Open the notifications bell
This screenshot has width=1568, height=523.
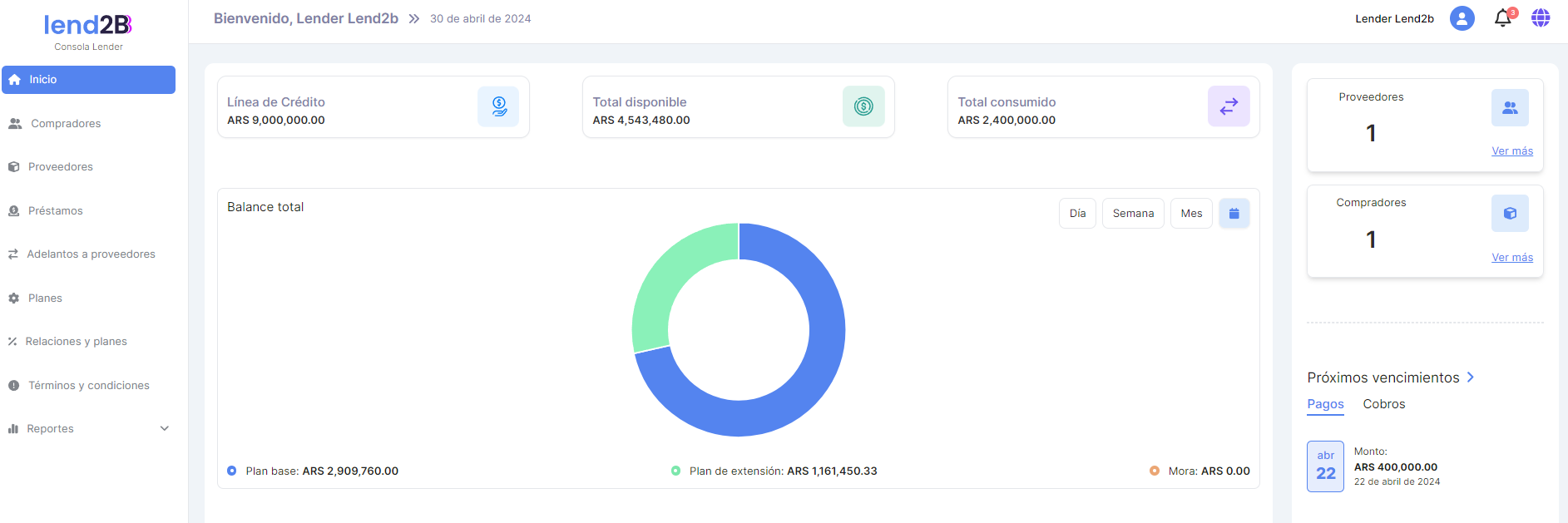pos(1502,18)
